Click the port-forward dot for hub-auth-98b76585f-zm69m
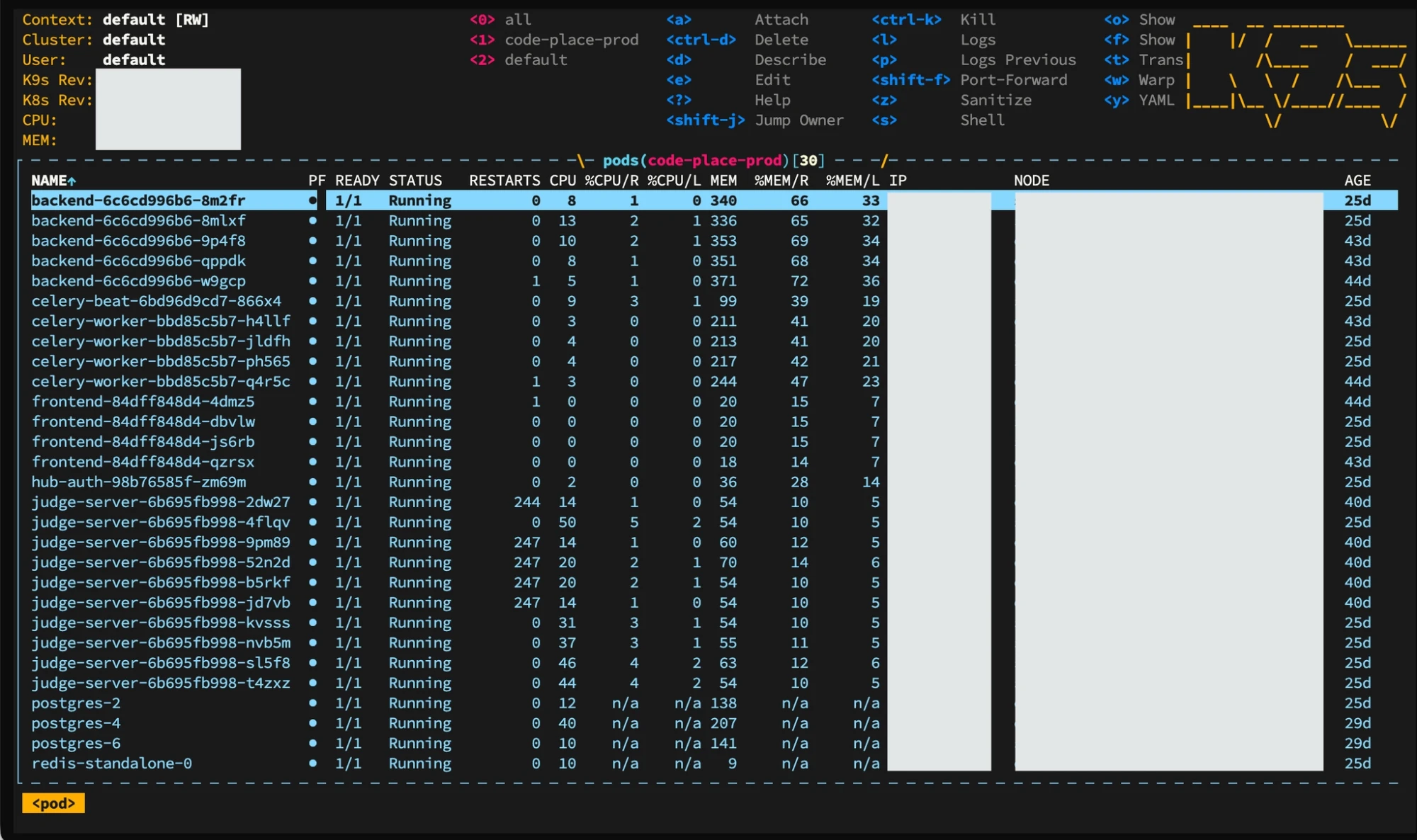 (x=312, y=482)
